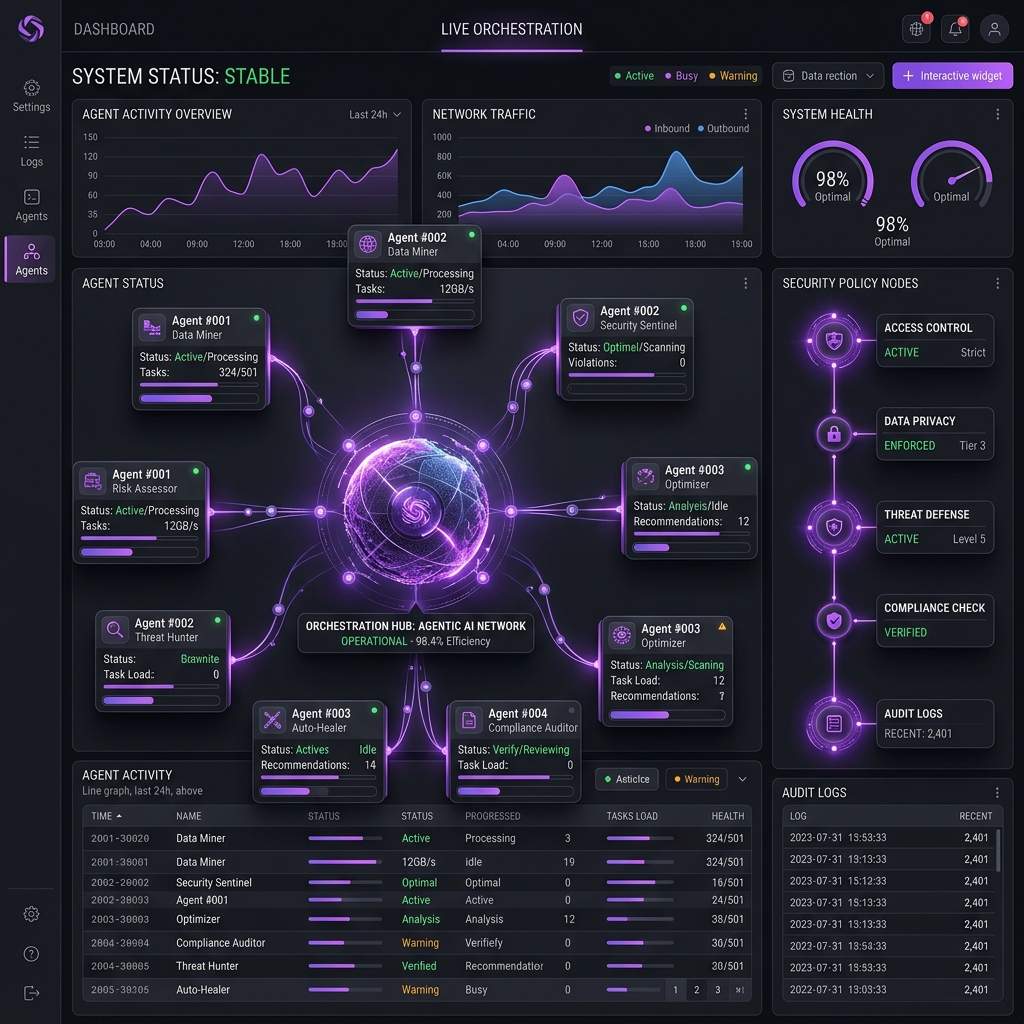Click the Audit Logs scrollbar
The height and width of the screenshot is (1024, 1024).
pyautogui.click(x=998, y=850)
